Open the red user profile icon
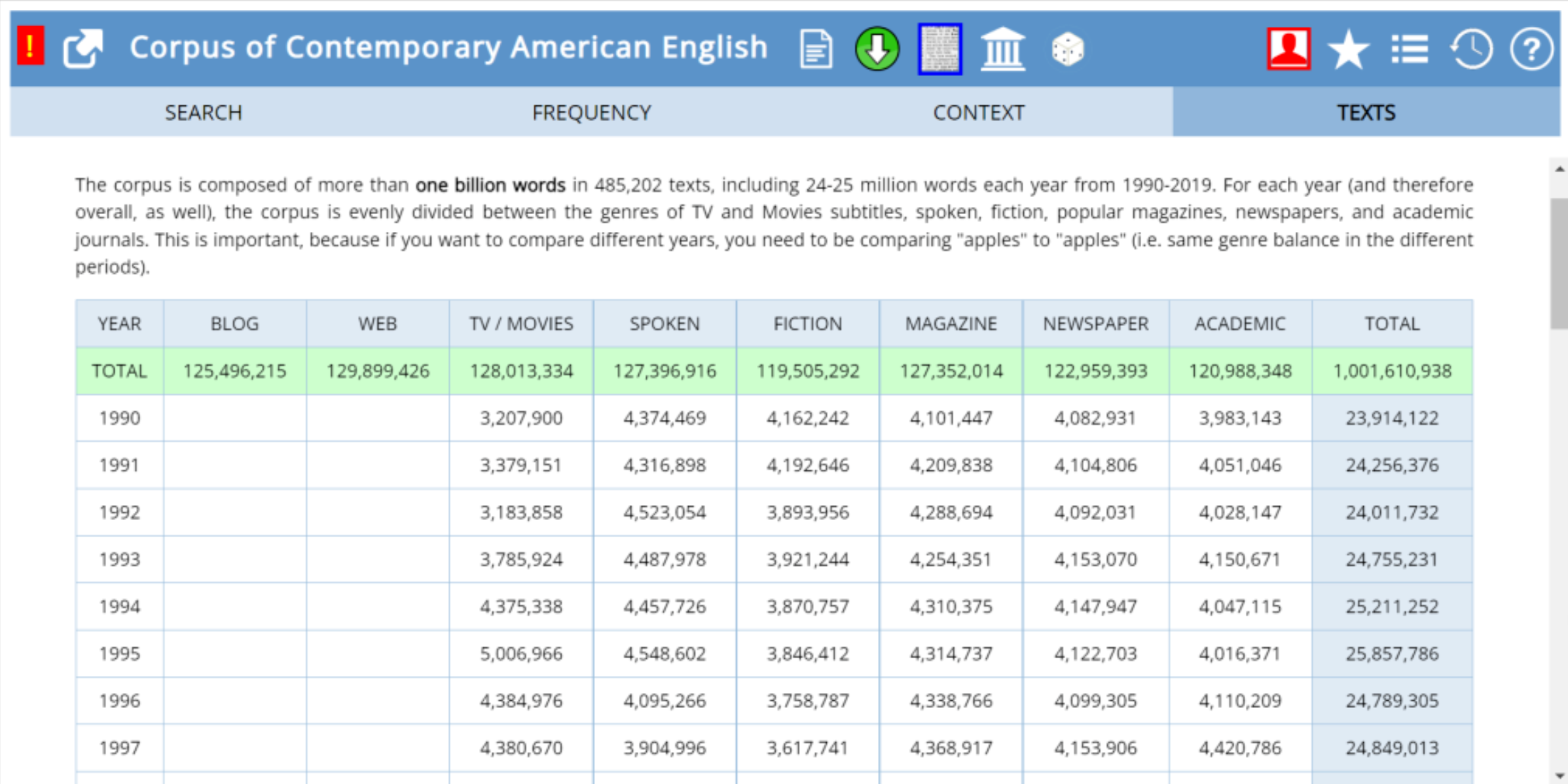The width and height of the screenshot is (1568, 784). [x=1288, y=48]
